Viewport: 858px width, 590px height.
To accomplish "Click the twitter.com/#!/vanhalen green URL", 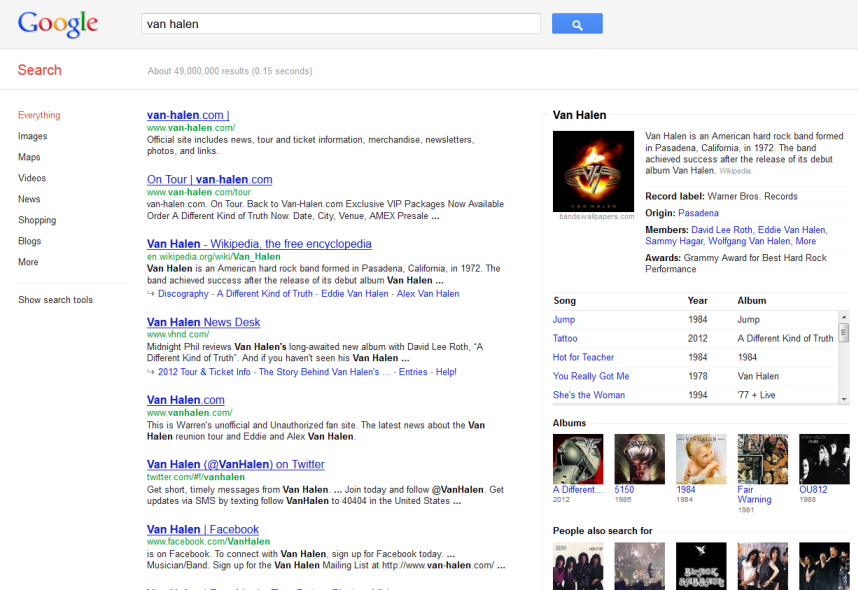I will click(195, 477).
